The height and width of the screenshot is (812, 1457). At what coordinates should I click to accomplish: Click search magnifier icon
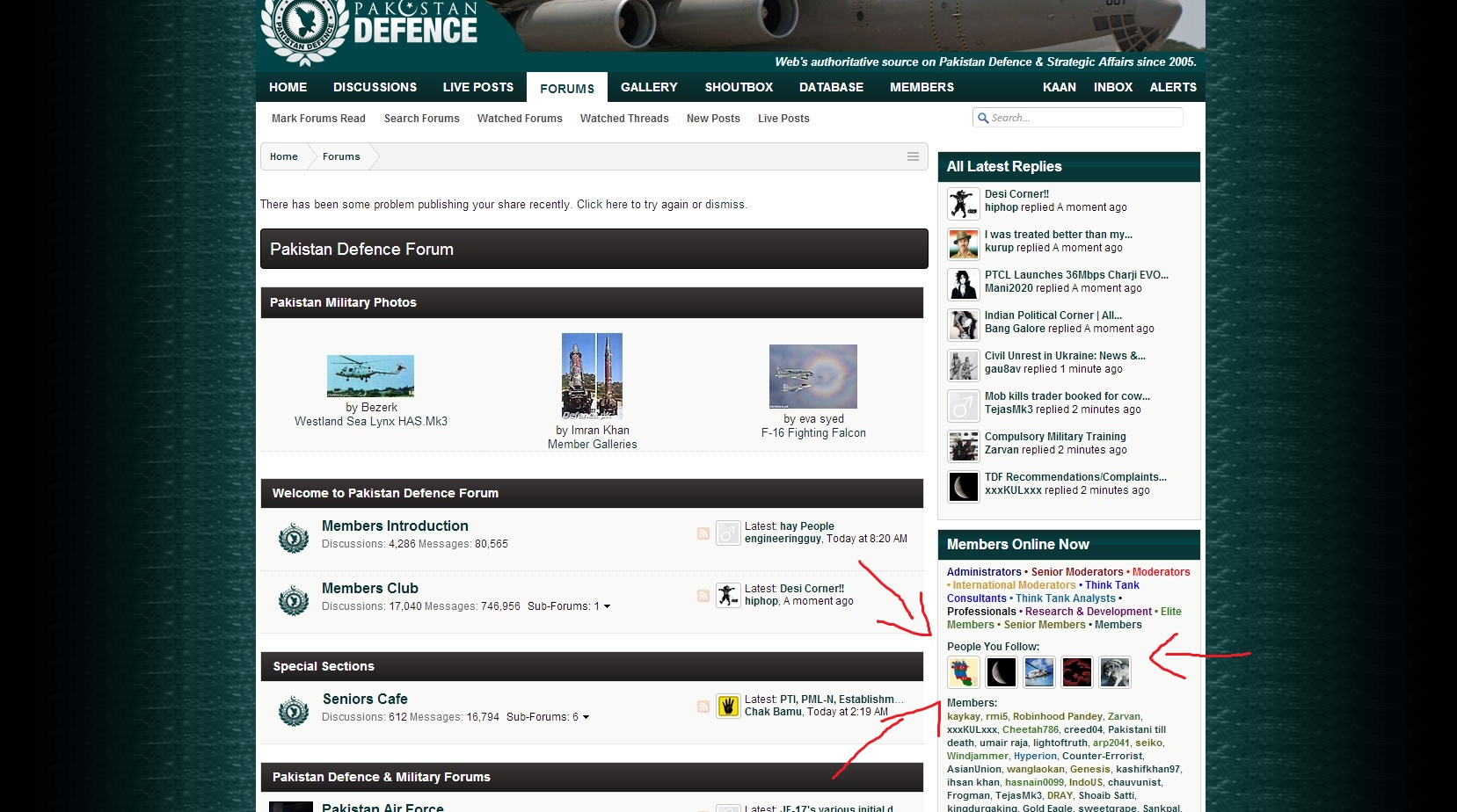pos(983,118)
